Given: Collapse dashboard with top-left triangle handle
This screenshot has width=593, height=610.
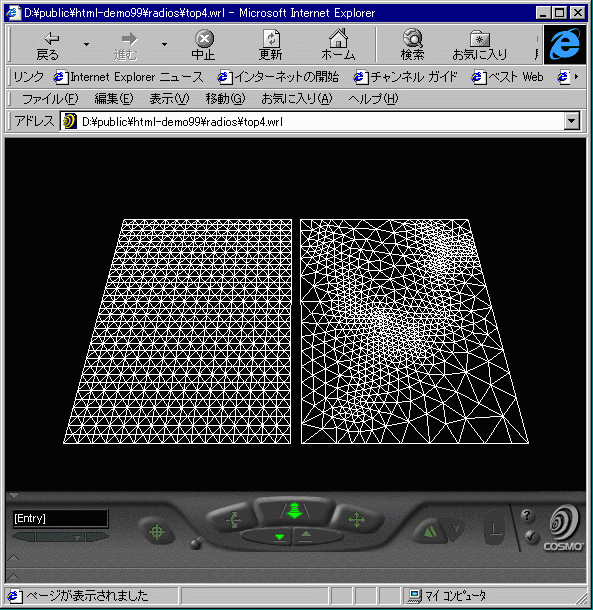Looking at the screenshot, I should pyautogui.click(x=13, y=496).
